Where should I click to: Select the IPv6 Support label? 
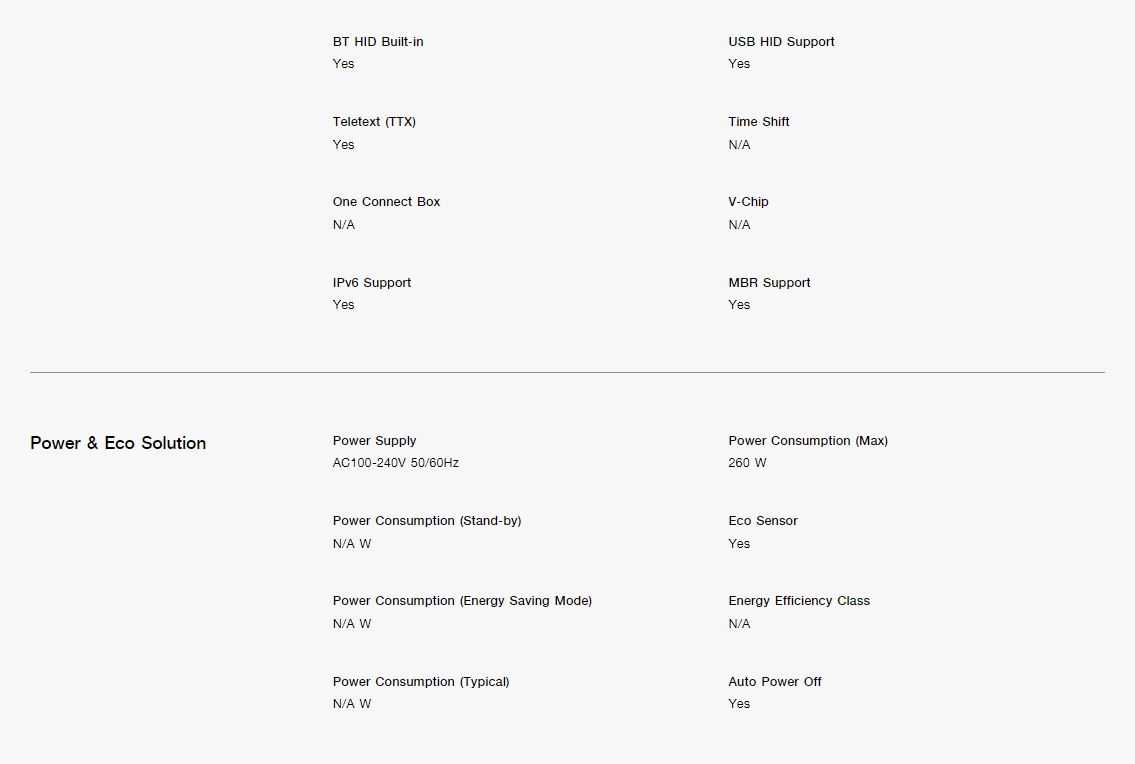pyautogui.click(x=372, y=282)
